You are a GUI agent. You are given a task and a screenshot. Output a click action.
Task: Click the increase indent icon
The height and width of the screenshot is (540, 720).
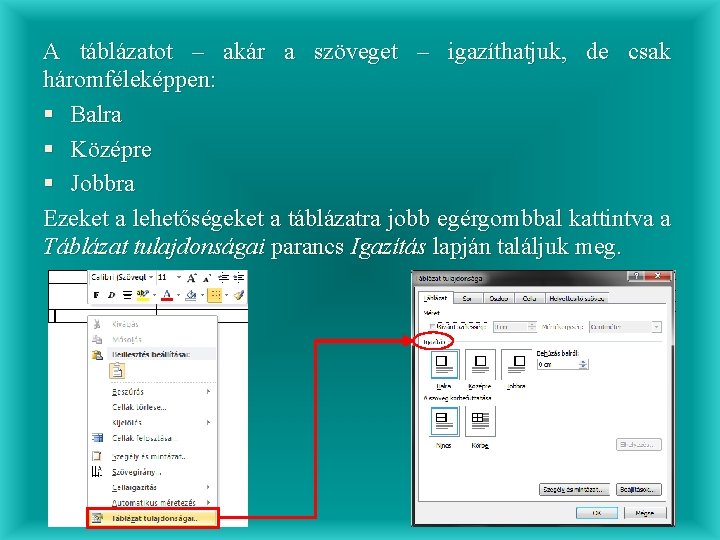click(239, 277)
